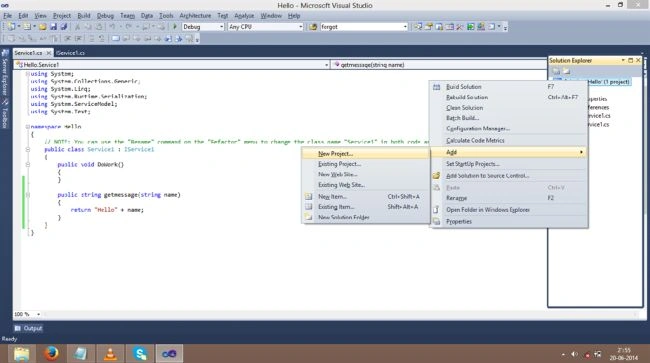
Task: Click the toggle bookmark icon on editor toolbar
Action: (116, 39)
